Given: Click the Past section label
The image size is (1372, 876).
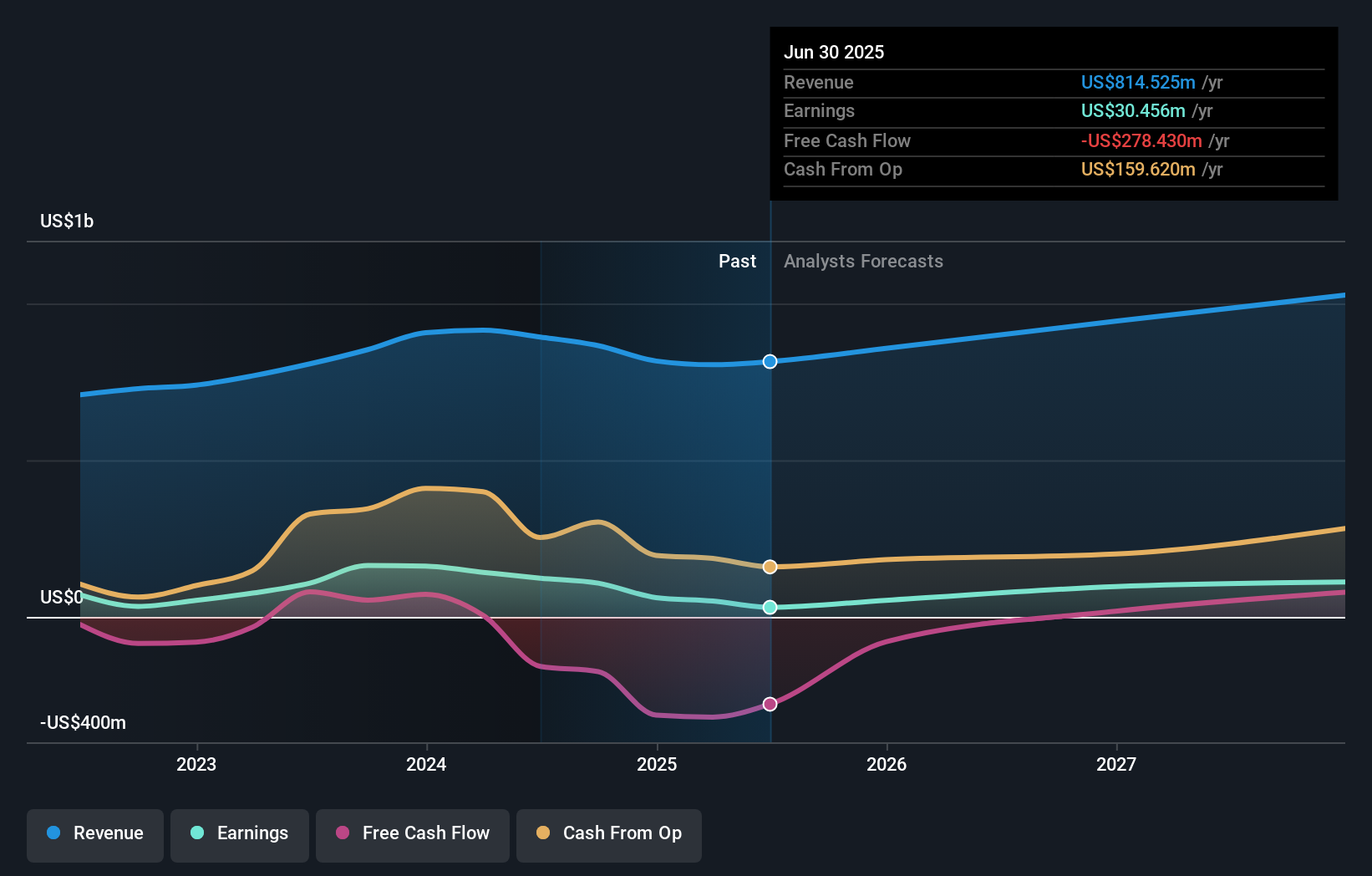Looking at the screenshot, I should tap(737, 262).
